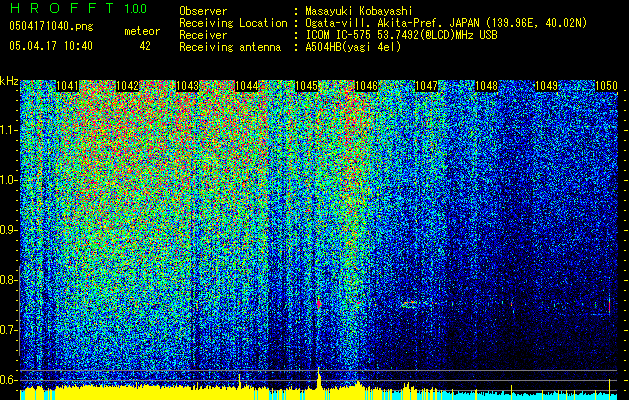Click the 1046 time marker
The width and height of the screenshot is (629, 400).
click(x=367, y=86)
